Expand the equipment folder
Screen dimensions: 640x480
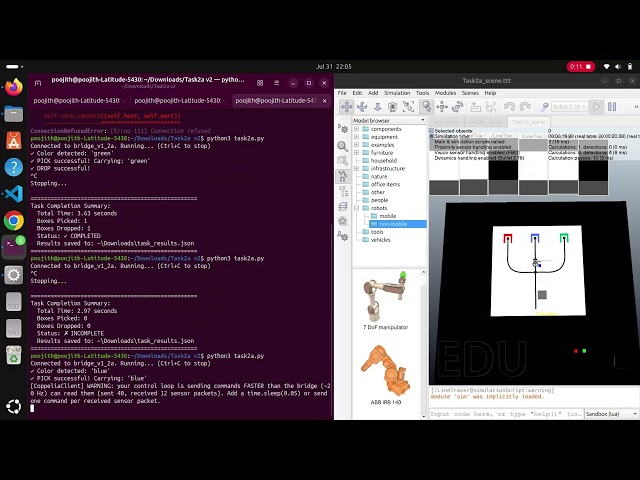356,137
